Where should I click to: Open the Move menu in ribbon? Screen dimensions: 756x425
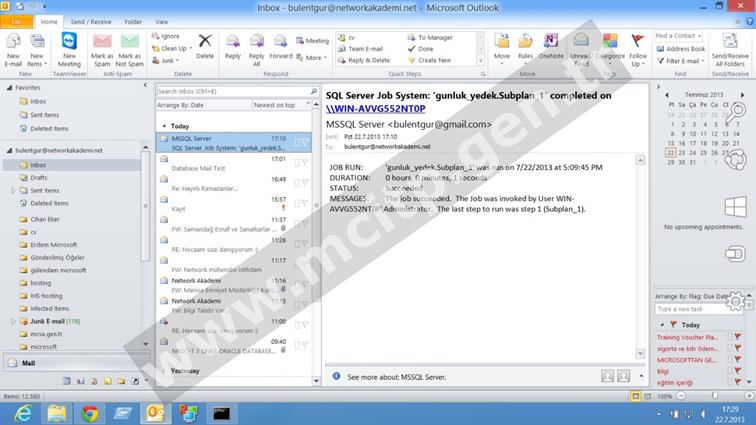(501, 50)
